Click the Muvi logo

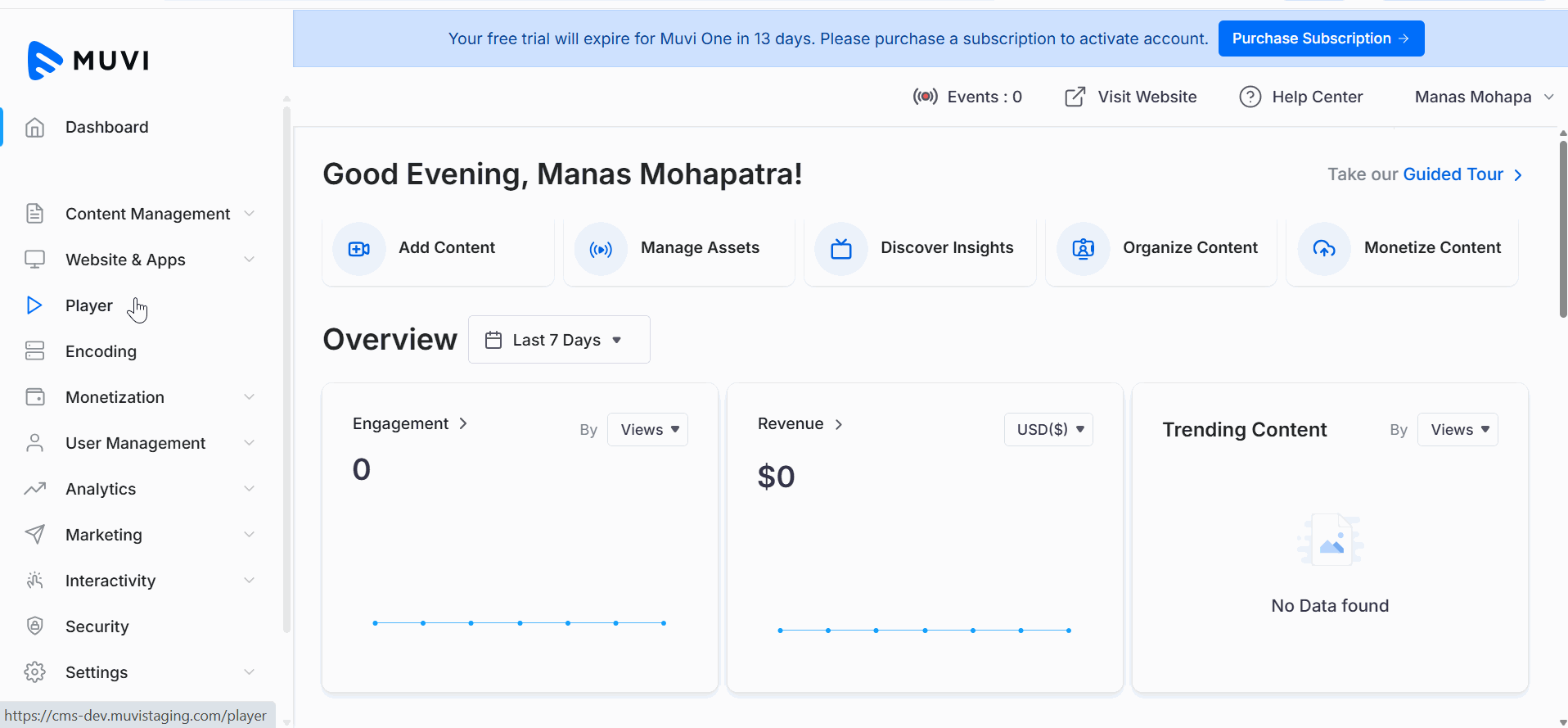point(88,60)
